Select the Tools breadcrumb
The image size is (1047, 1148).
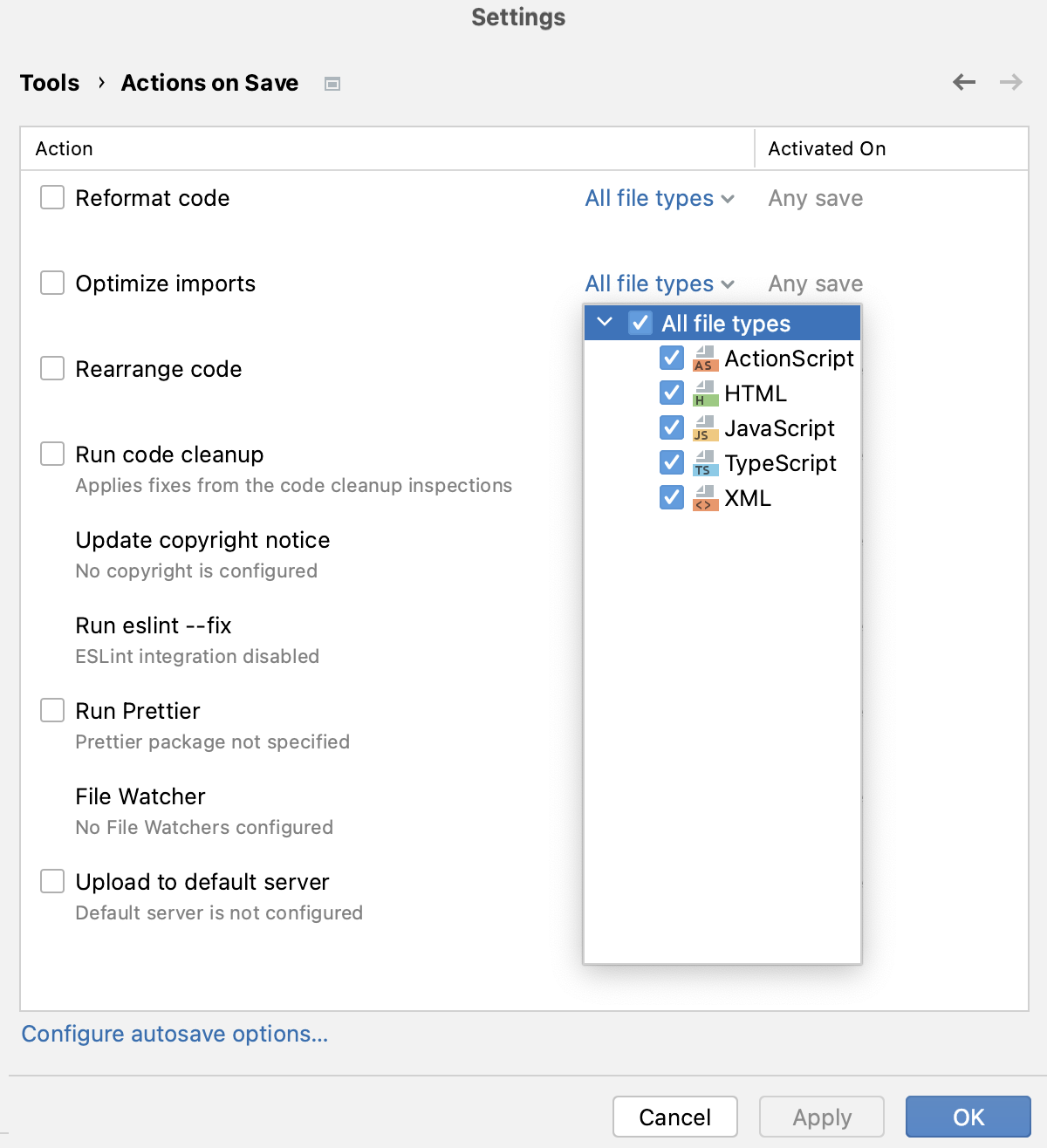(x=49, y=83)
